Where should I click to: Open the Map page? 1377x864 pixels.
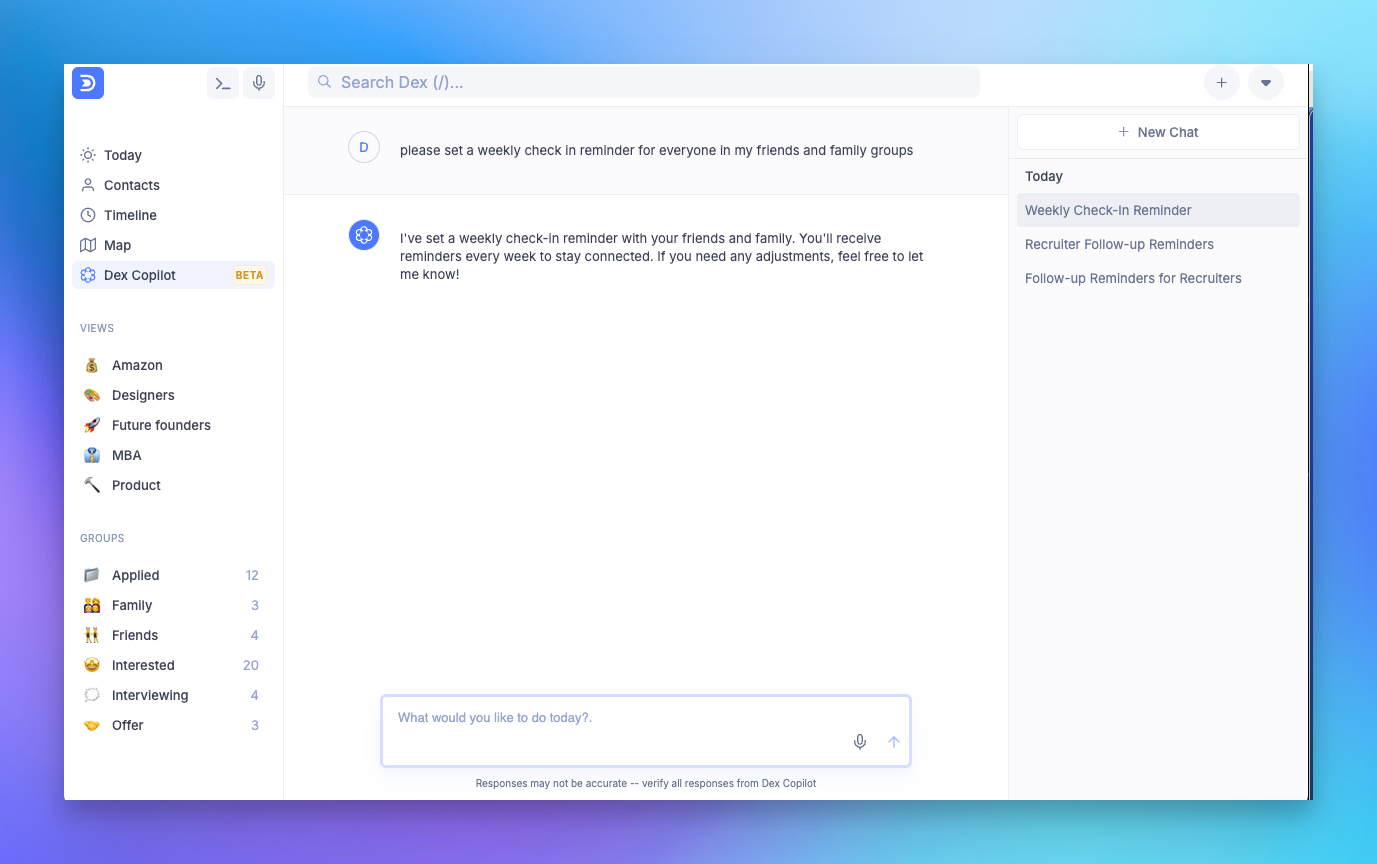pyautogui.click(x=173, y=245)
